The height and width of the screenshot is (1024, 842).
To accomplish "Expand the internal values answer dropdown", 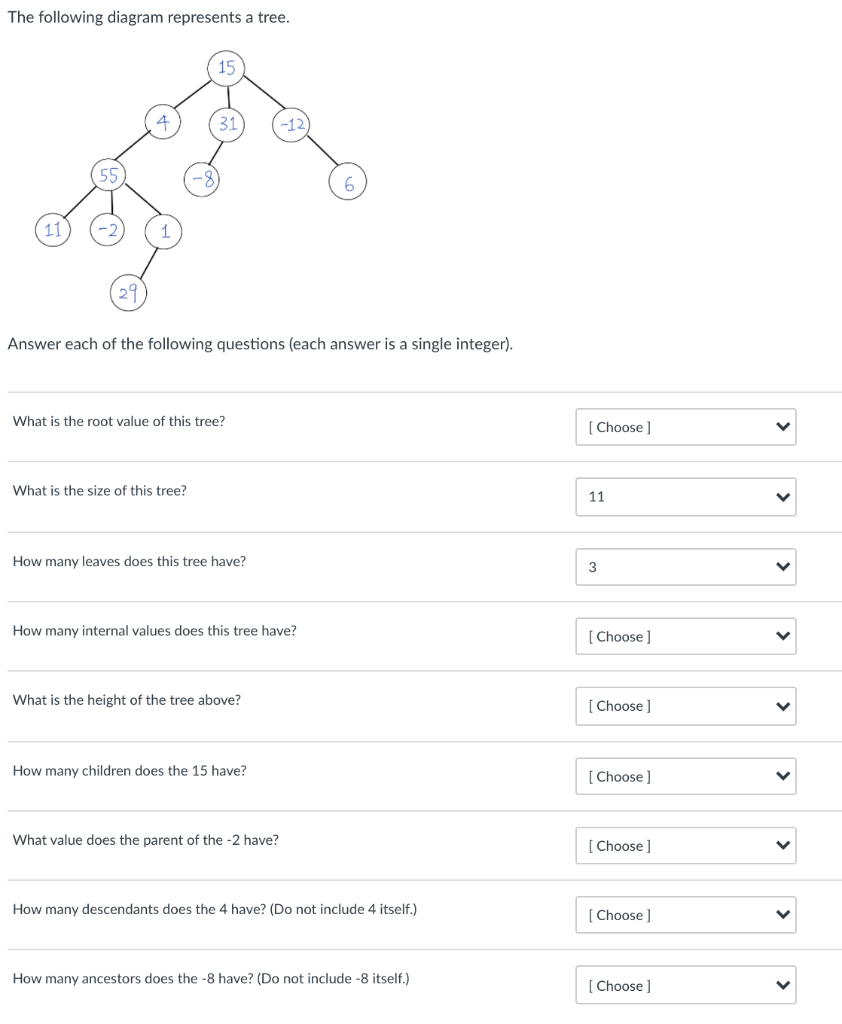I will tap(685, 636).
